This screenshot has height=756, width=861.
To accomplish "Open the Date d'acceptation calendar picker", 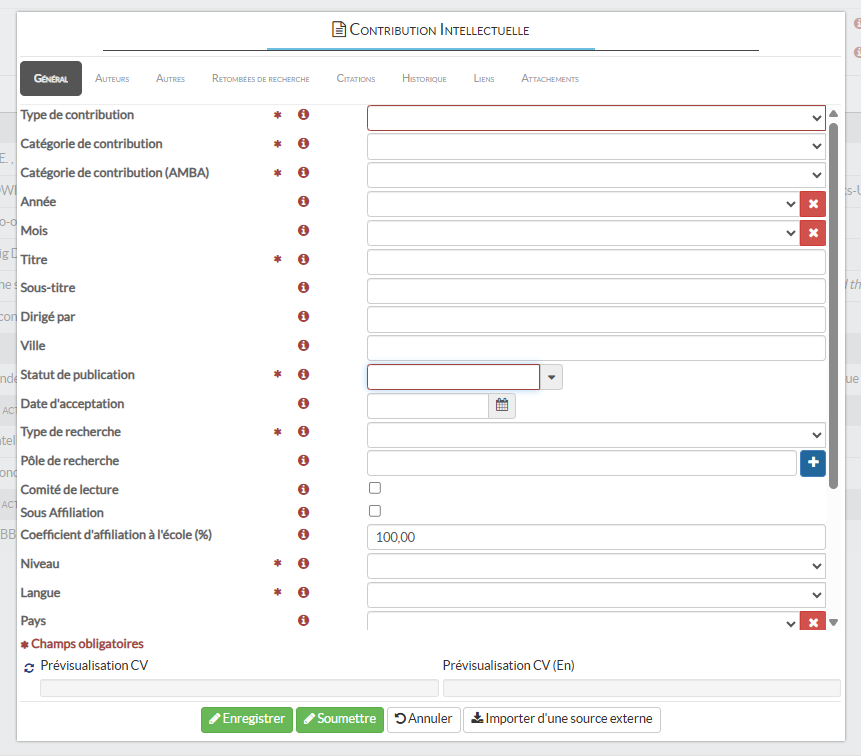I will coord(502,405).
